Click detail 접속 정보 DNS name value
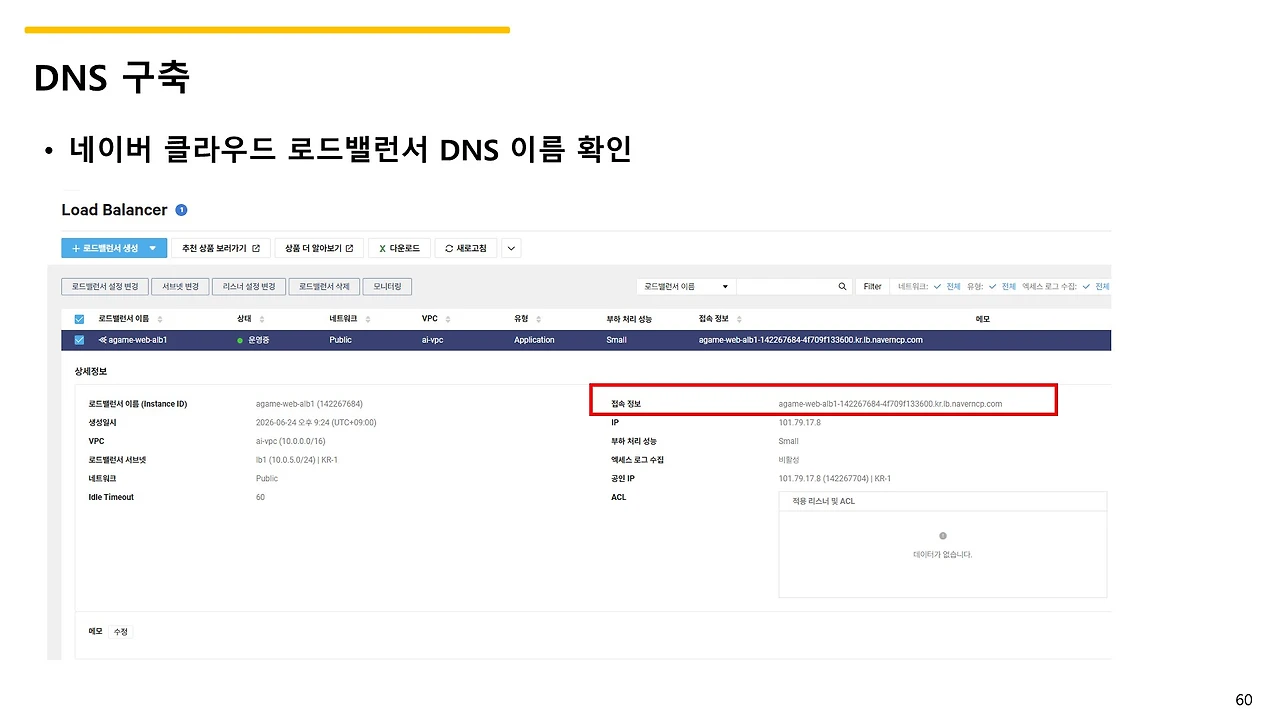Image resolution: width=1280 pixels, height=720 pixels. (890, 404)
